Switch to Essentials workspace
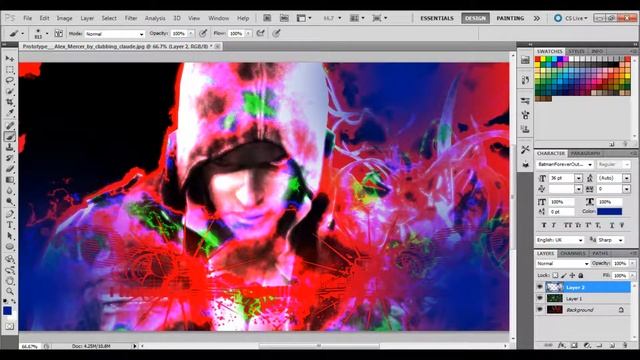640x360 pixels. [x=437, y=18]
